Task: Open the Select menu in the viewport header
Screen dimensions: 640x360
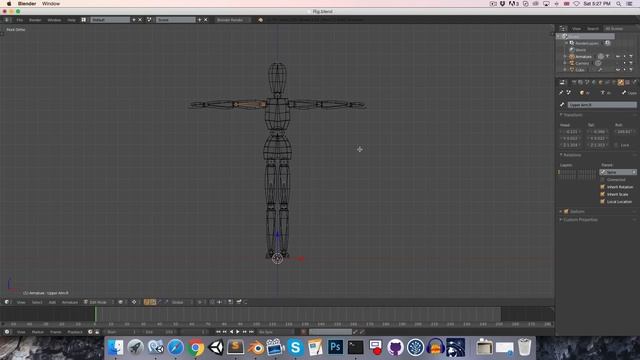Action: click(37, 302)
